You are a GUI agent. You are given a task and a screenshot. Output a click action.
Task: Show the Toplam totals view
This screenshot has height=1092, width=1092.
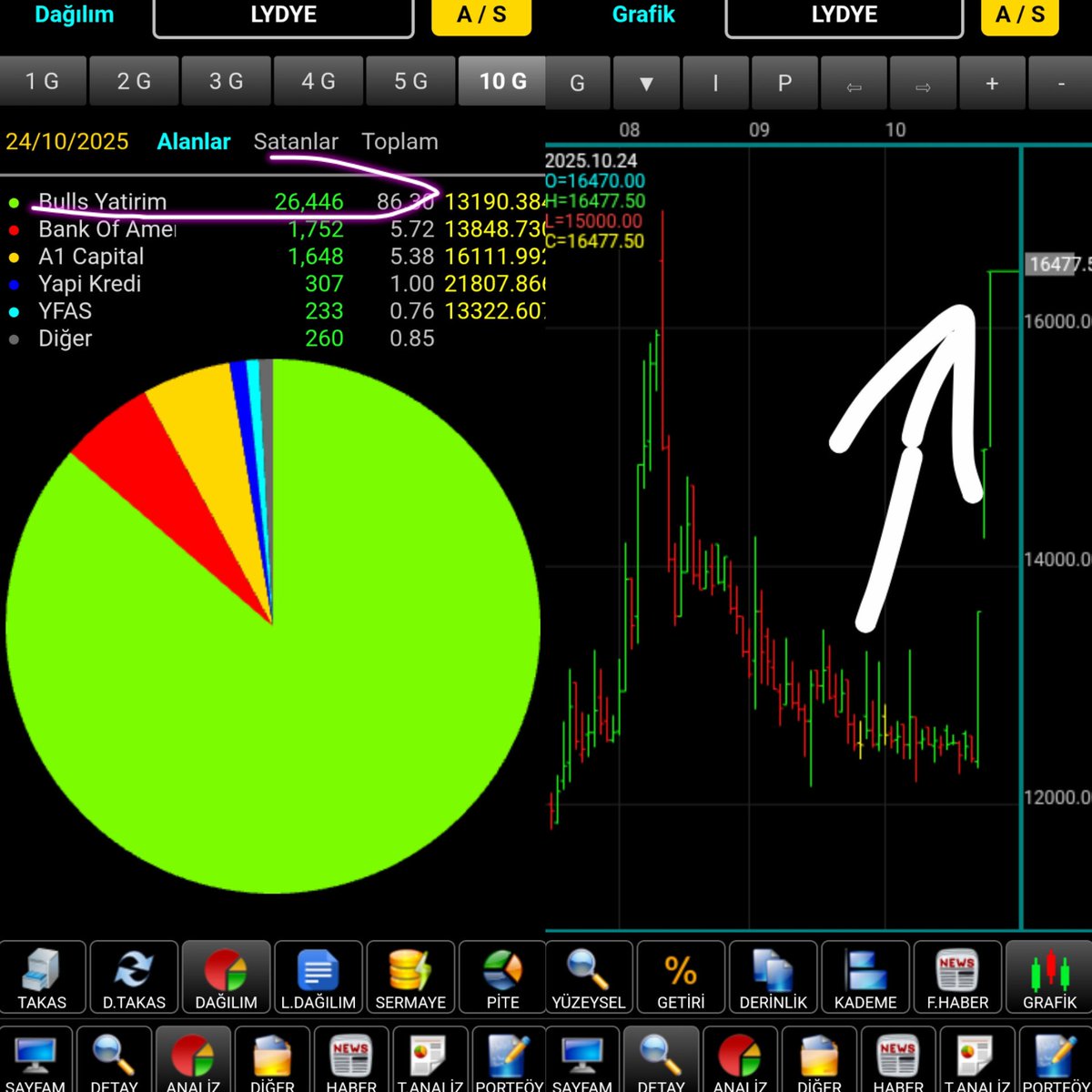click(399, 142)
